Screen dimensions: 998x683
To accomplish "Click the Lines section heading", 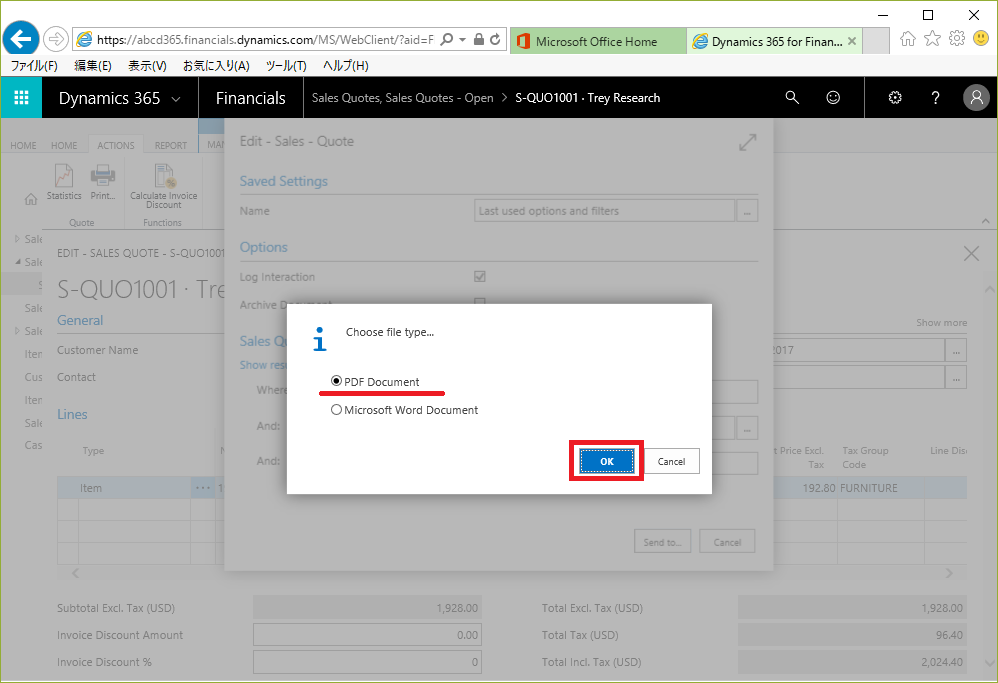I will click(73, 414).
